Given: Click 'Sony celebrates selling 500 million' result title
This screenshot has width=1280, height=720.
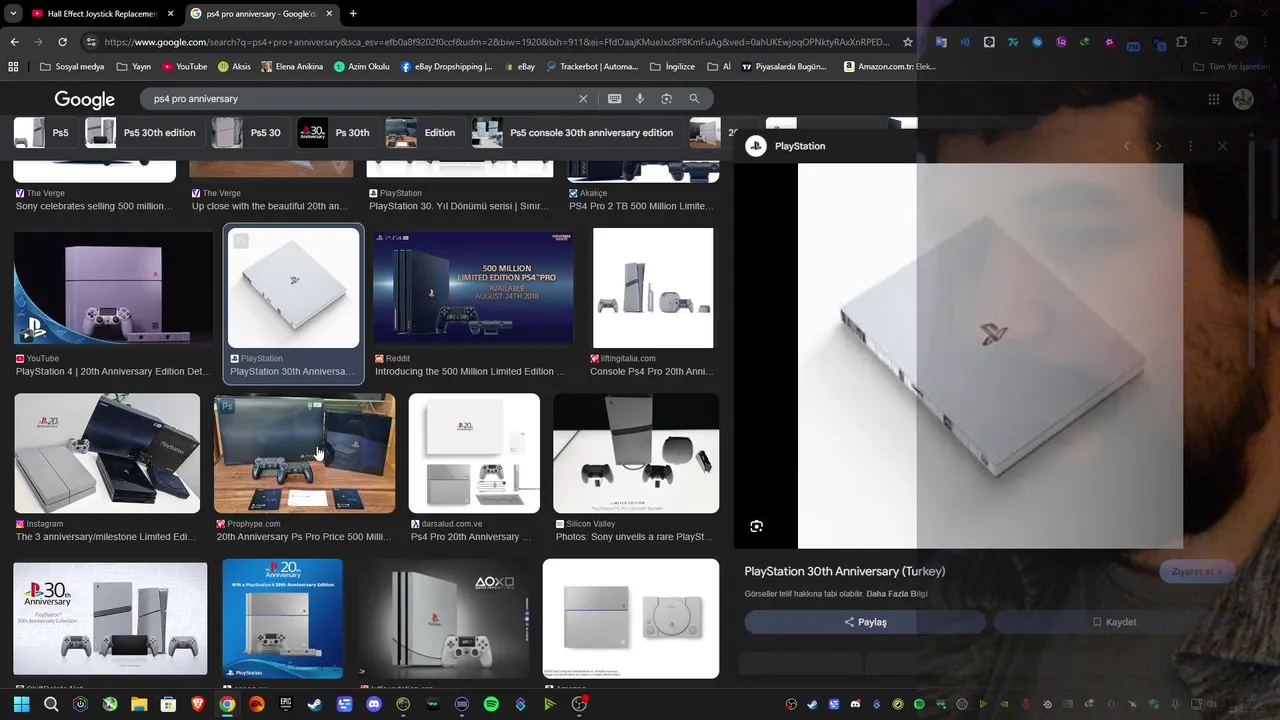Looking at the screenshot, I should pos(94,206).
